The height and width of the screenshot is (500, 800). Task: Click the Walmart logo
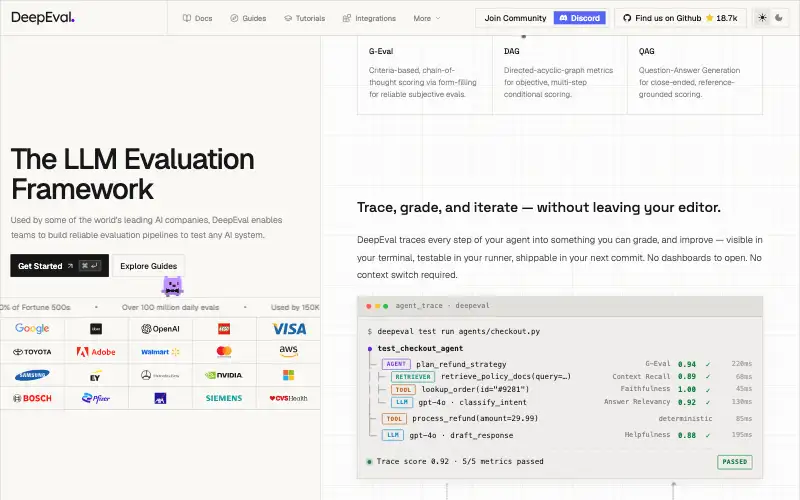(x=160, y=352)
